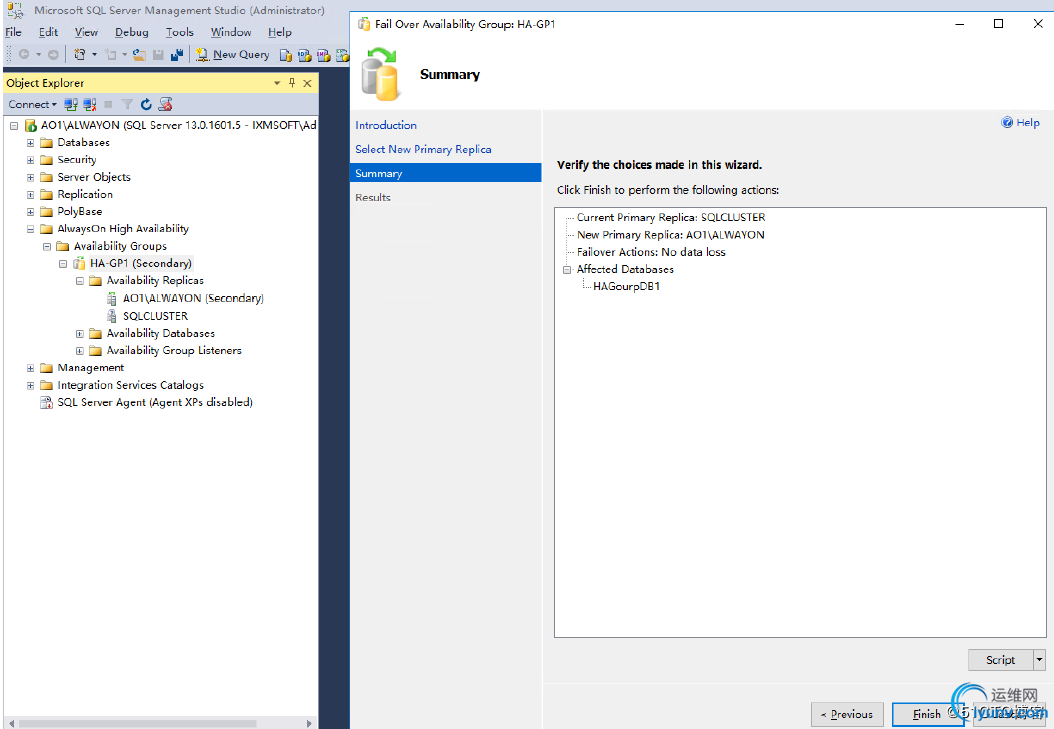The width and height of the screenshot is (1054, 729).
Task: Click Object Explorer horizontal scrollbar
Action: click(x=138, y=724)
